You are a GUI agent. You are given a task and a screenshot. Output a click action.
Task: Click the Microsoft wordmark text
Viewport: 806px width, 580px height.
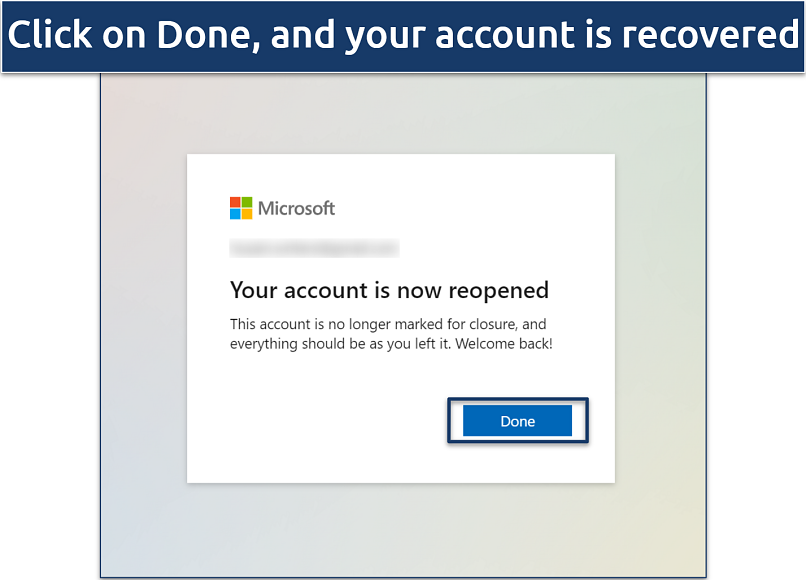click(x=296, y=208)
